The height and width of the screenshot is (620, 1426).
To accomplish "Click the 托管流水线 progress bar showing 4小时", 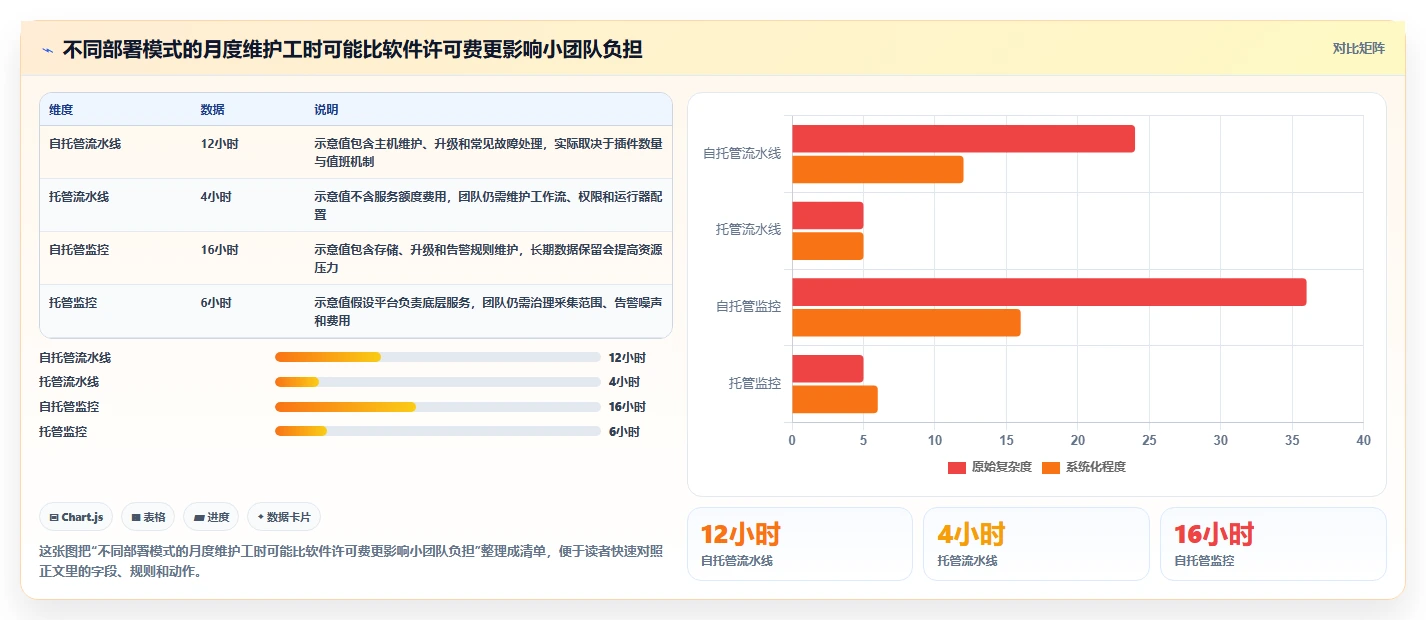I will point(438,382).
